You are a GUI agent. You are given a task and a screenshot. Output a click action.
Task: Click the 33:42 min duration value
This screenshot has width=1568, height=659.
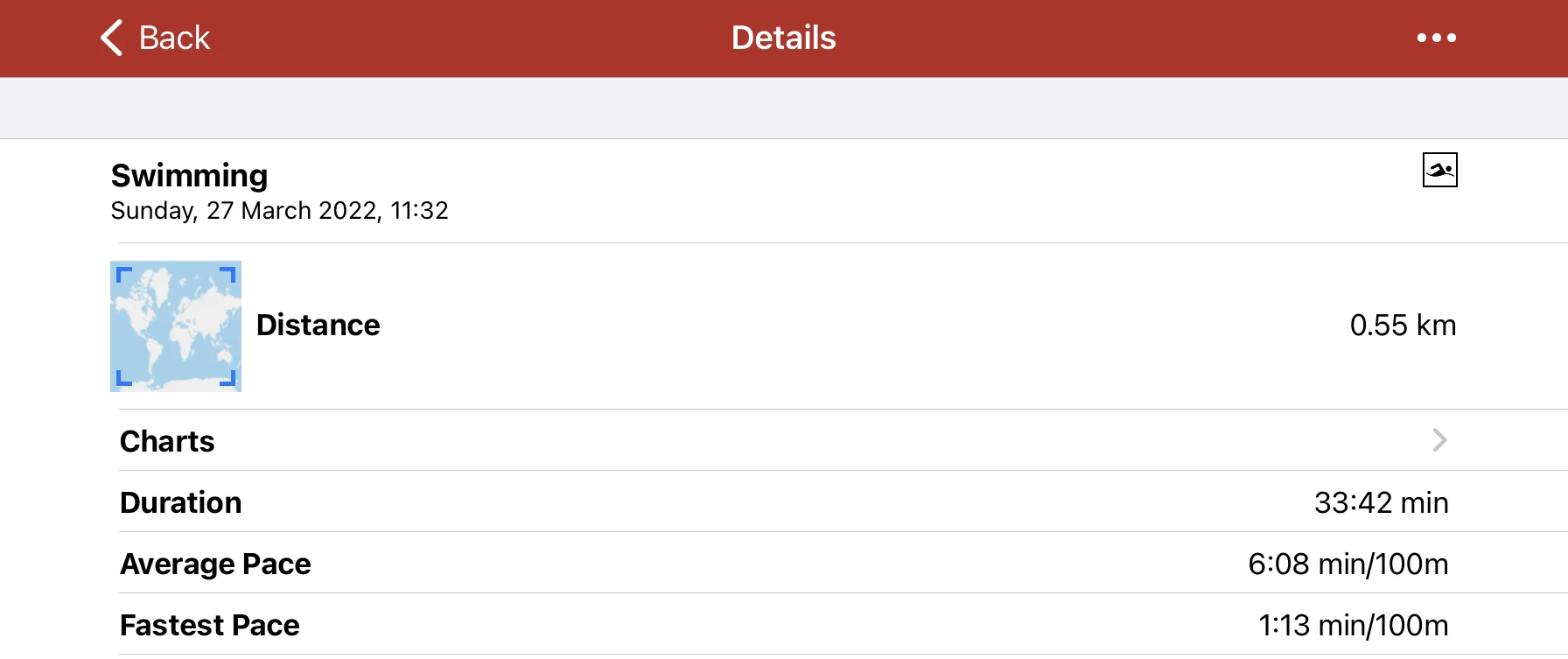[x=1380, y=502]
